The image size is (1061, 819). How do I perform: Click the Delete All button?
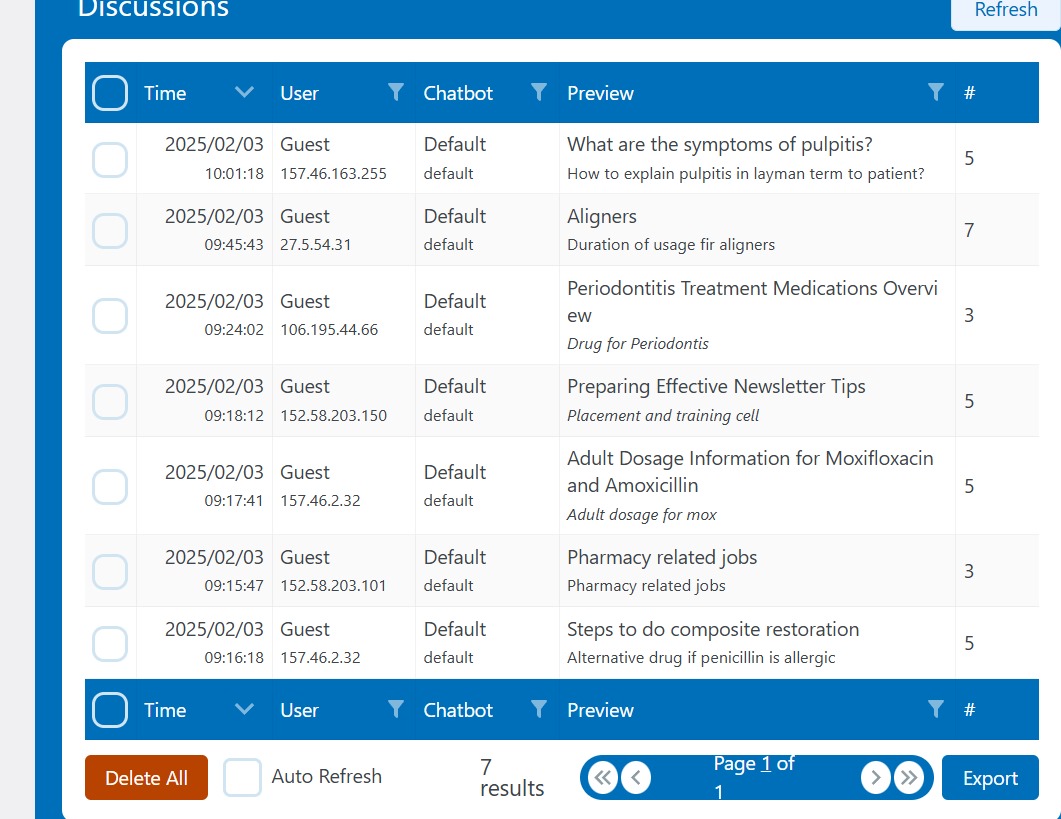point(146,778)
